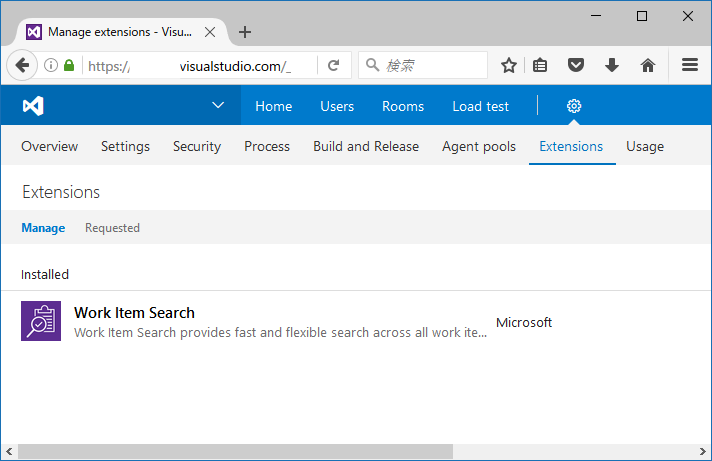Open the Firefox downloads arrow icon
This screenshot has width=712, height=461.
coord(612,66)
